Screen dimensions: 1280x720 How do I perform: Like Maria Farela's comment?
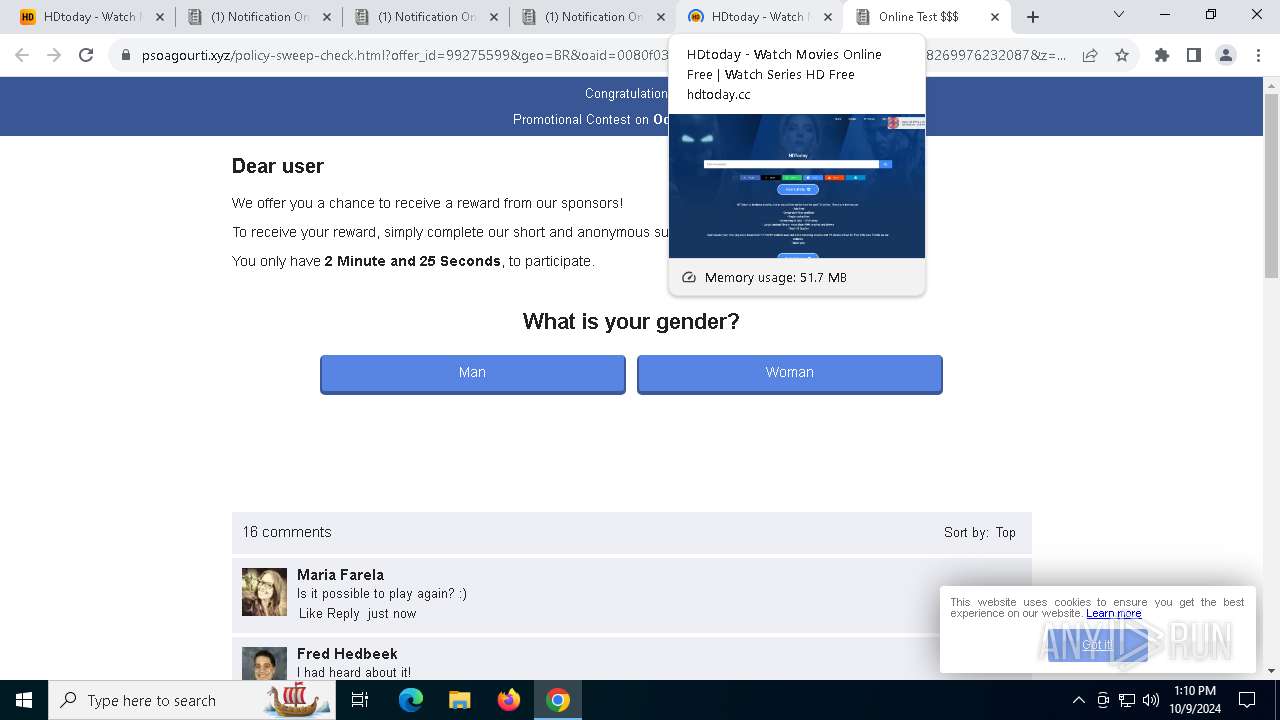point(310,614)
